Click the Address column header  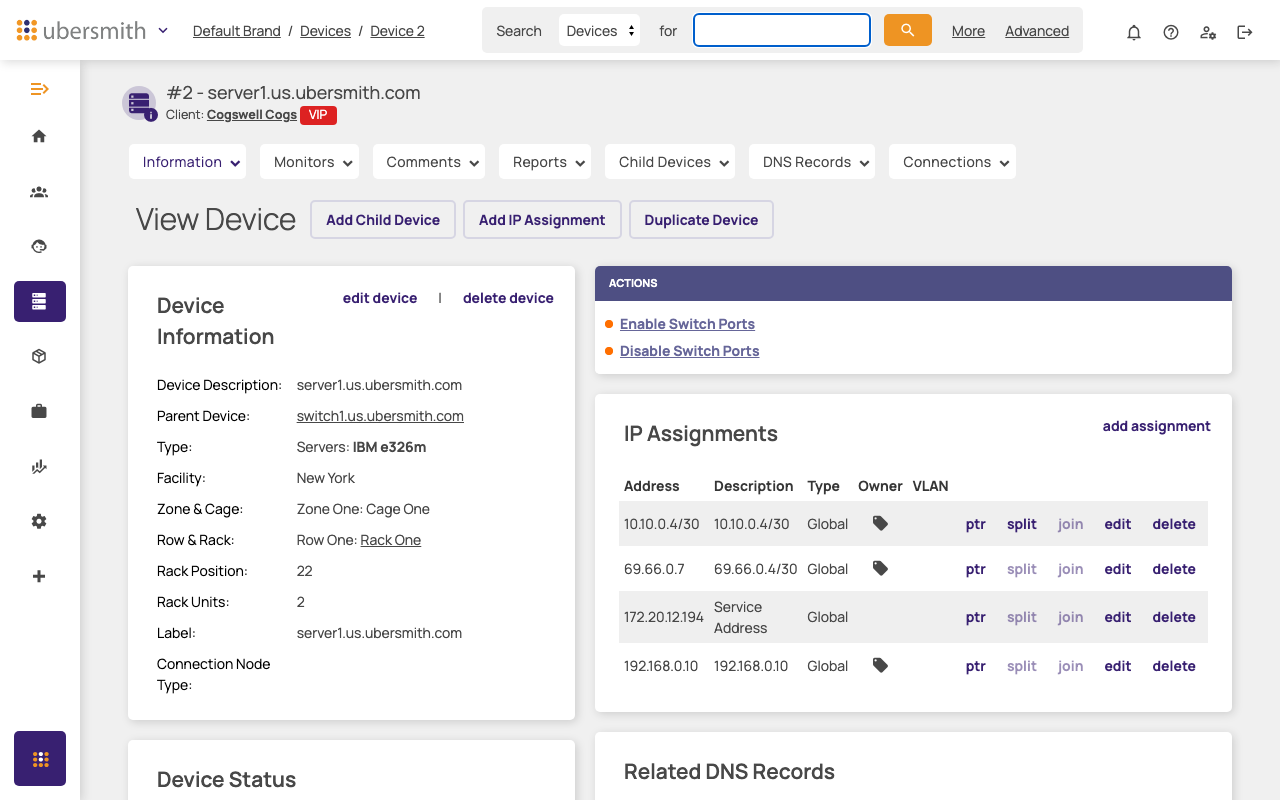pos(652,486)
